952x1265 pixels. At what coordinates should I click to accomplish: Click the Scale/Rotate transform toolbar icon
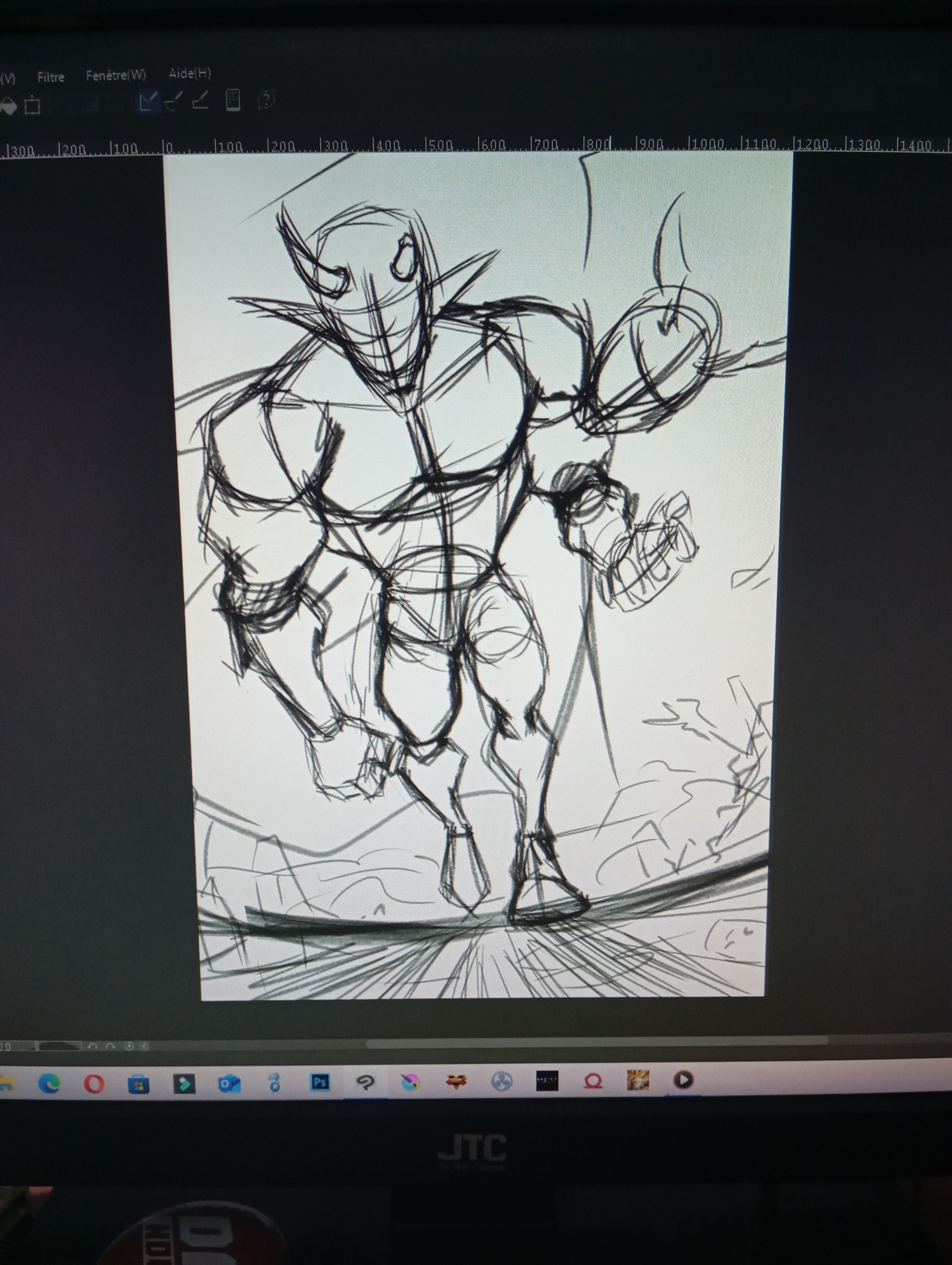[32, 106]
